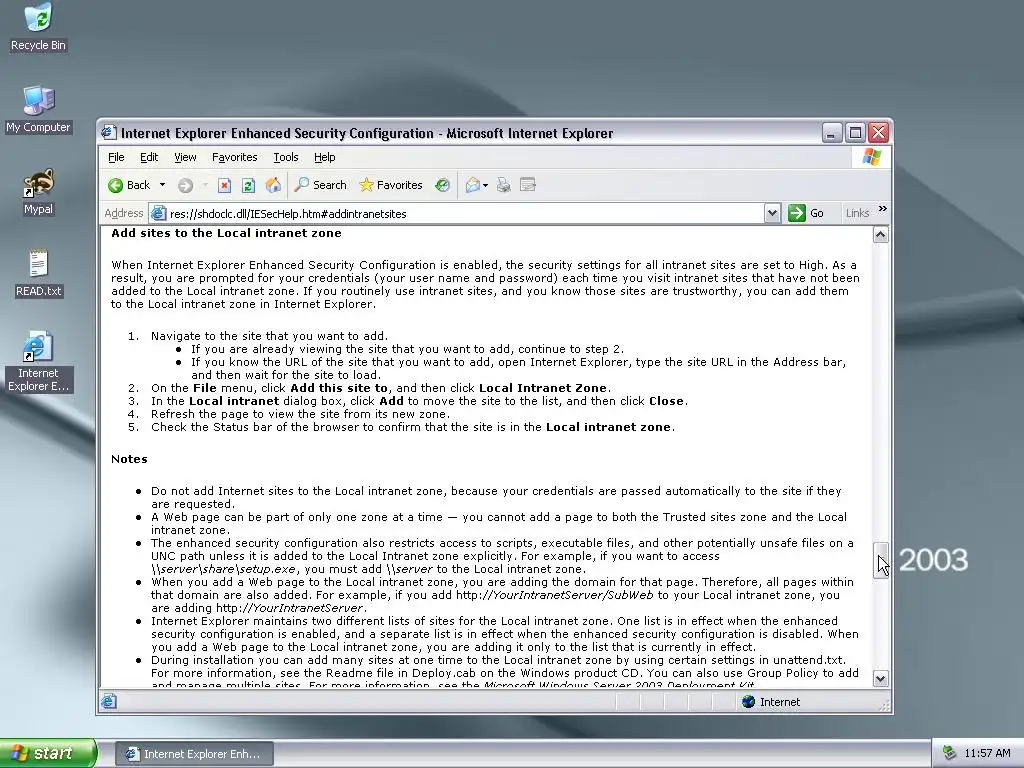1024x768 pixels.
Task: Click the scroll up arrow
Action: coord(880,235)
